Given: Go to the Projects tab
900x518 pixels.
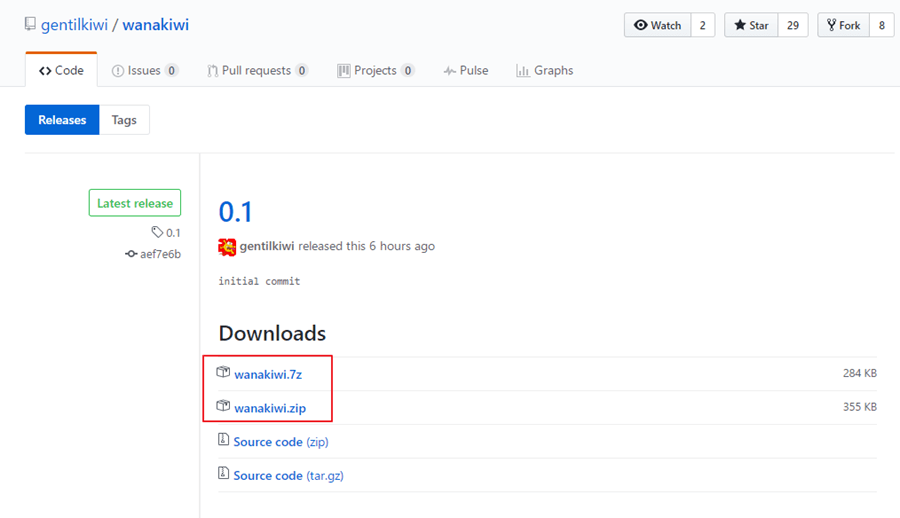Looking at the screenshot, I should pyautogui.click(x=376, y=71).
